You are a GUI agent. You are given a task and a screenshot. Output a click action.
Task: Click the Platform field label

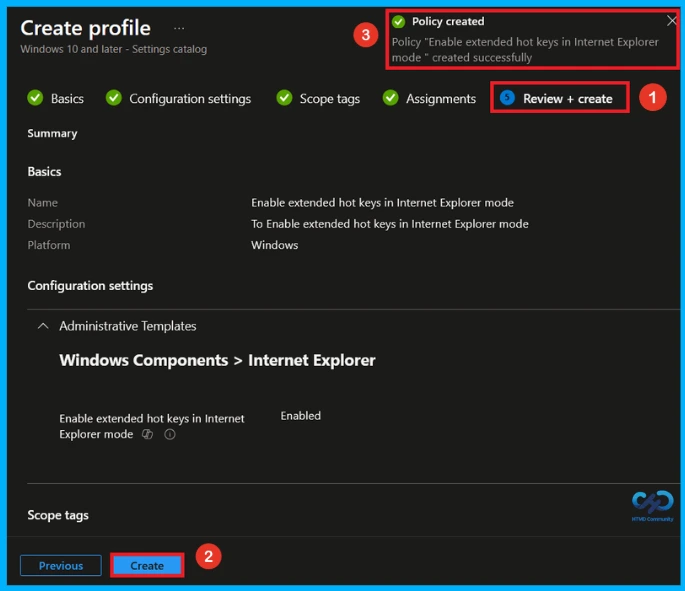pyautogui.click(x=48, y=245)
